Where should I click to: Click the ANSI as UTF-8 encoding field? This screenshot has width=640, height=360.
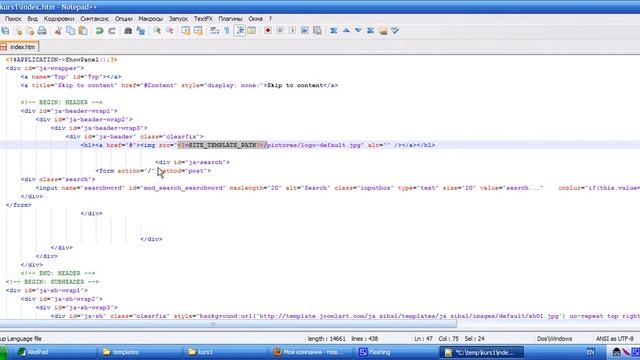click(x=614, y=339)
